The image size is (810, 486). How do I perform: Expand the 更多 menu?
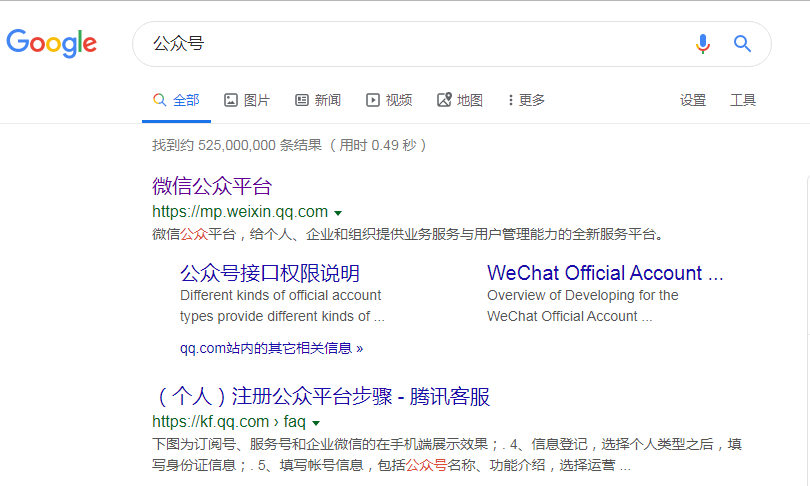(526, 100)
